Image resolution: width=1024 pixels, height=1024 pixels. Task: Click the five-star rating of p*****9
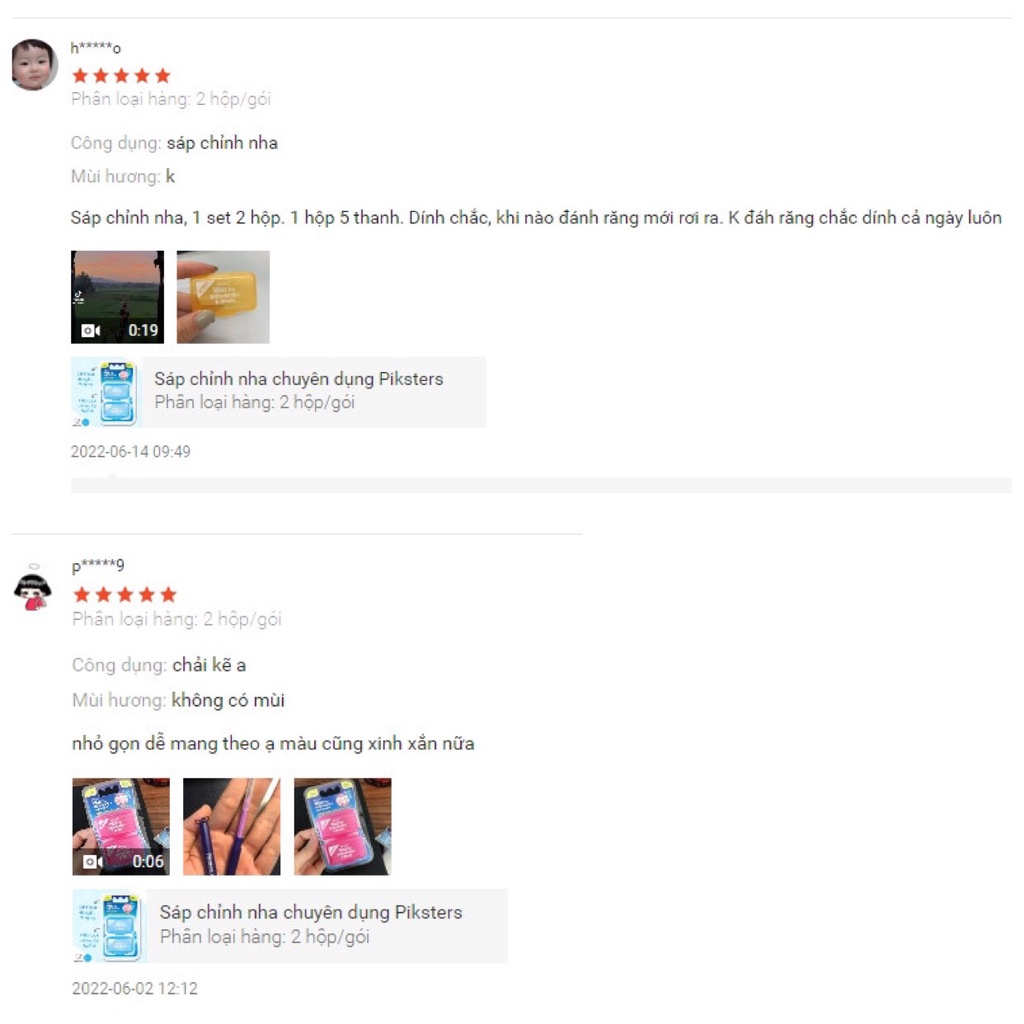[125, 595]
